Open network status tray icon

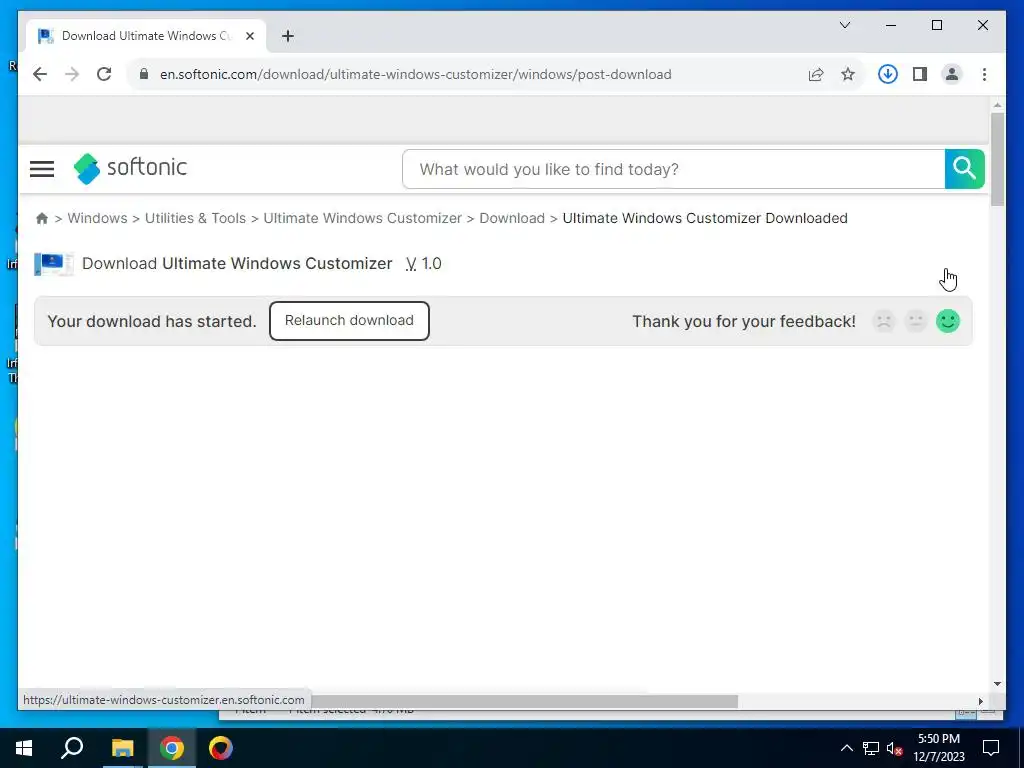(x=871, y=748)
